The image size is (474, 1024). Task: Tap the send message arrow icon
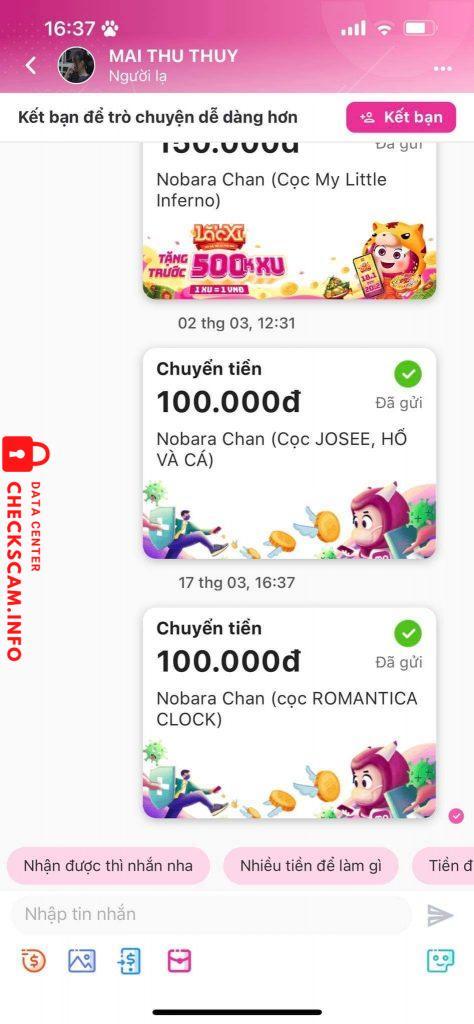(x=440, y=915)
